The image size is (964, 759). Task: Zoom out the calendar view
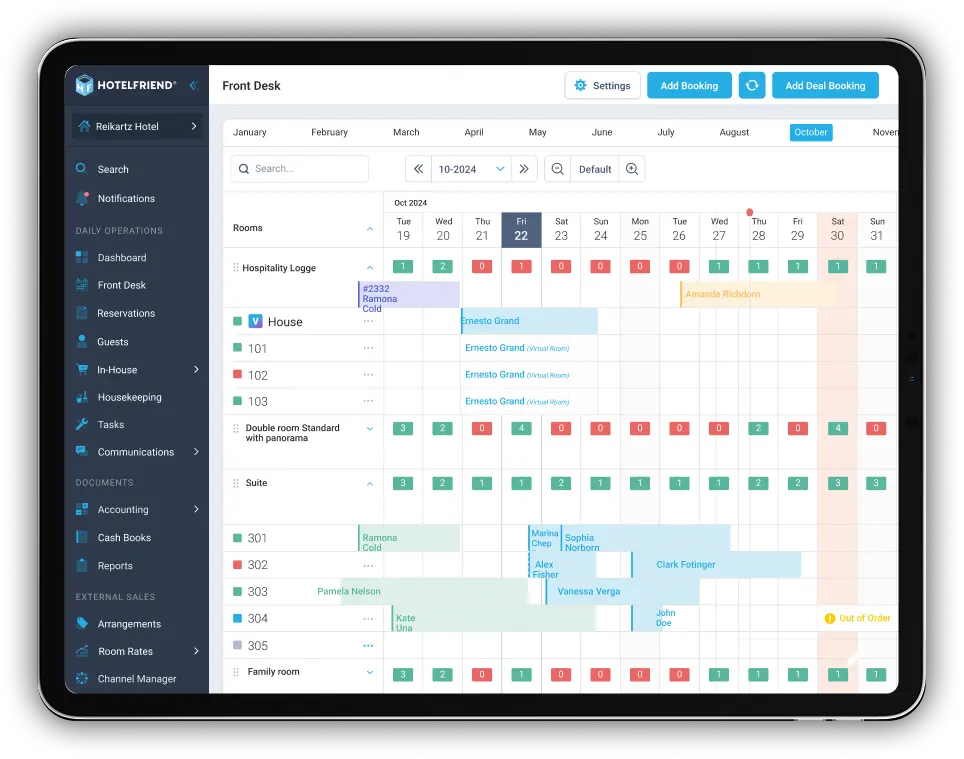click(x=558, y=169)
